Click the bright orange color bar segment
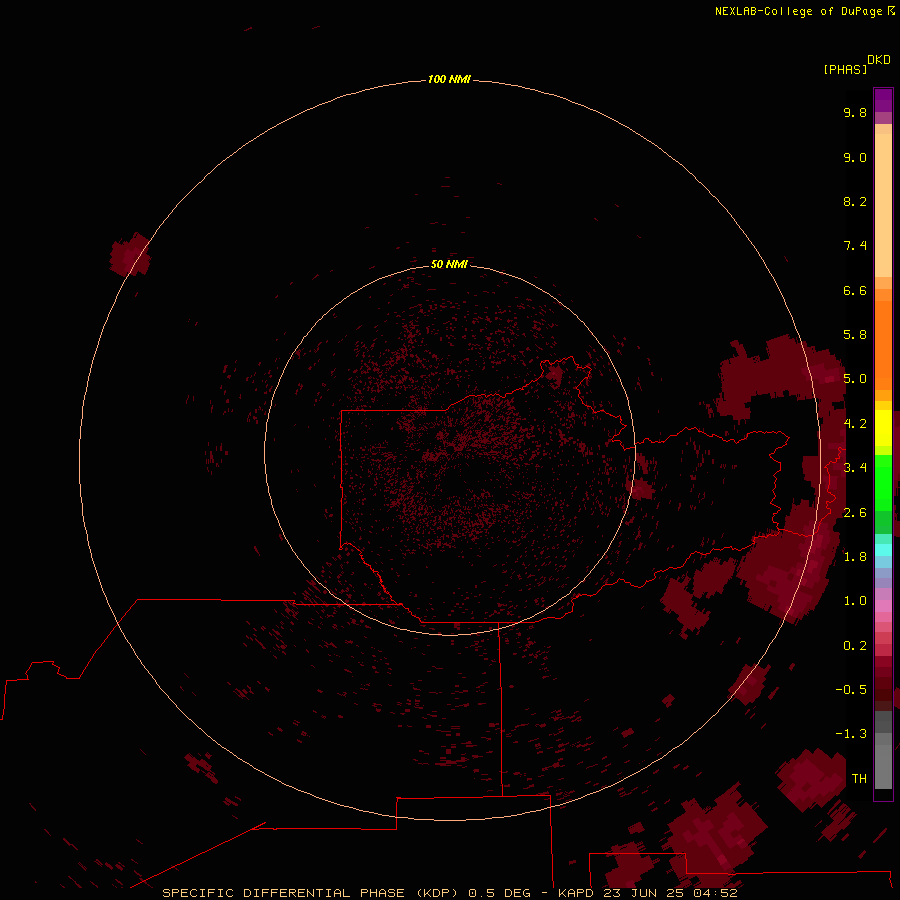900x900 pixels. [x=883, y=345]
